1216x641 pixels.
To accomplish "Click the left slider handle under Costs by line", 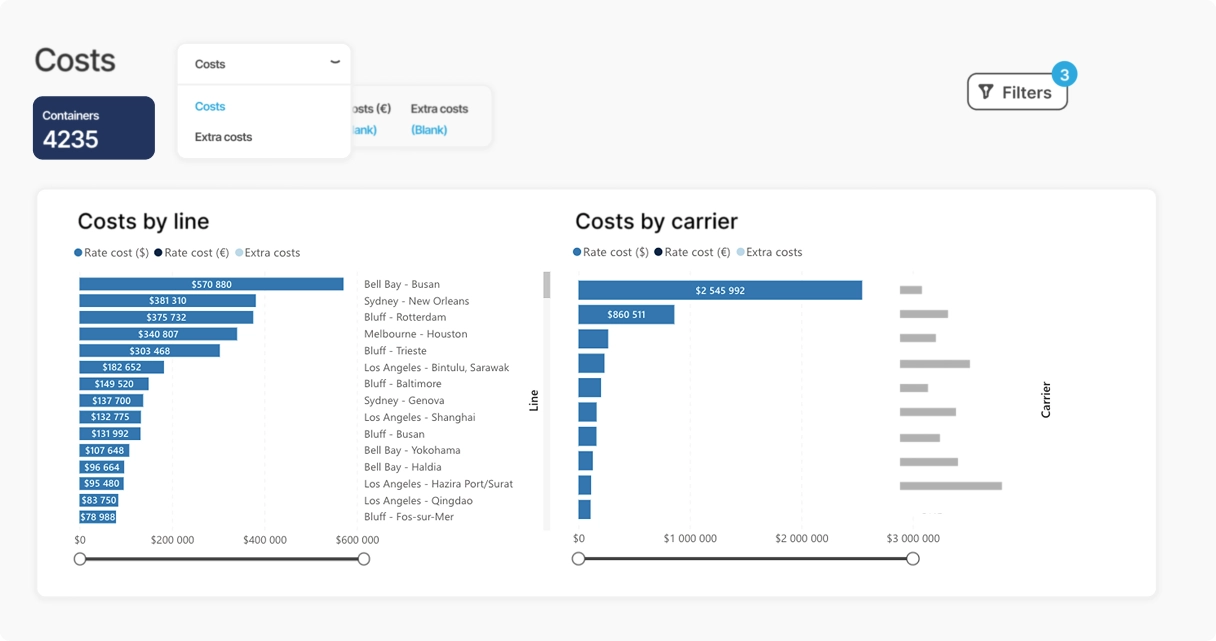I will [x=80, y=559].
